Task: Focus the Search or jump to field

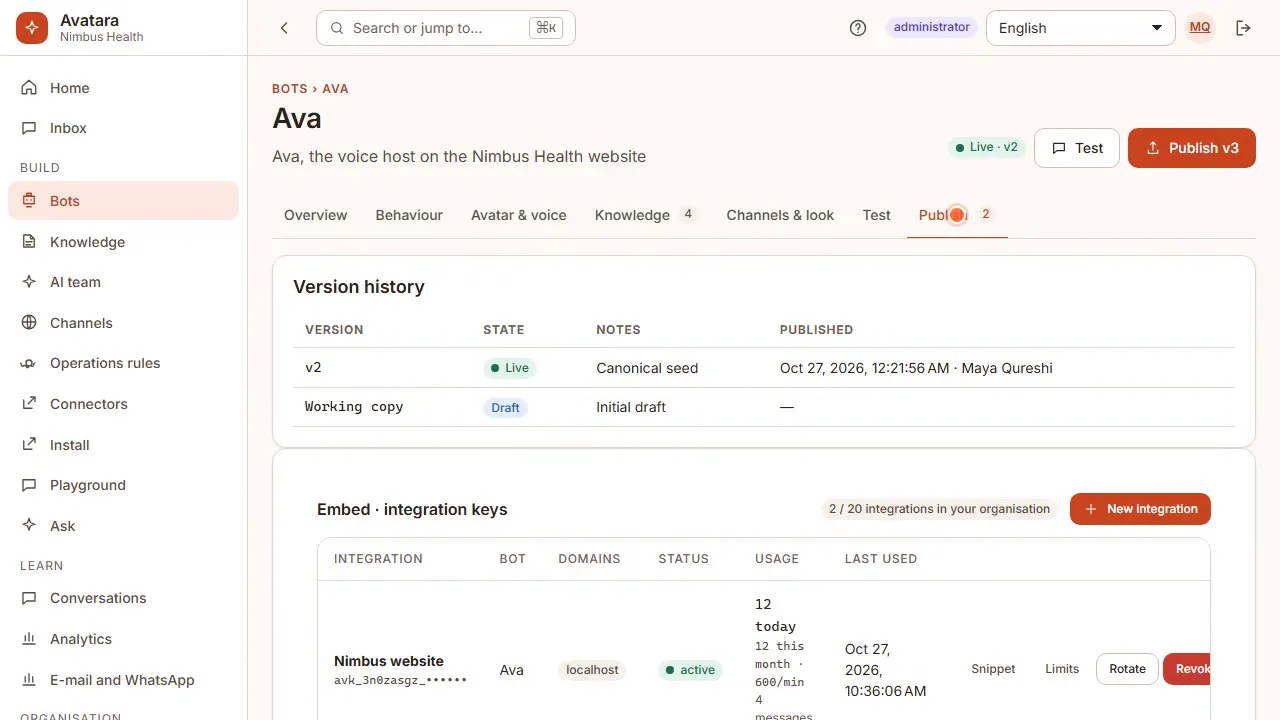Action: coord(446,28)
